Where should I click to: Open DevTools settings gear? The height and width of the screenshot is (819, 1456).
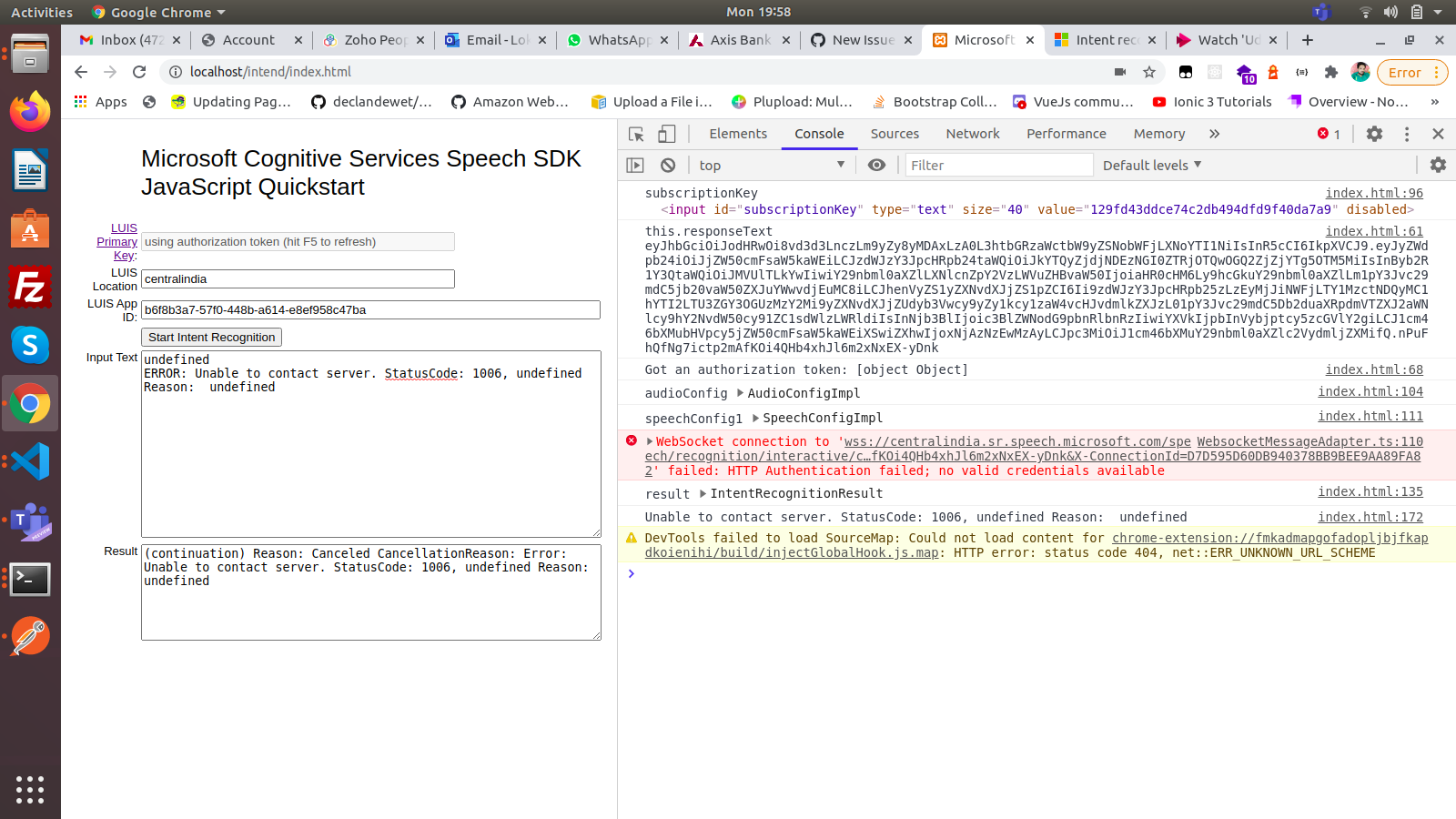pos(1374,134)
